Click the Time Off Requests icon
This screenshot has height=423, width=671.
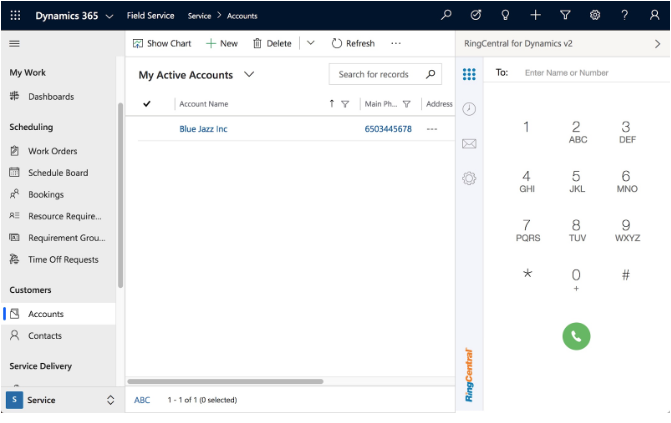(15, 259)
